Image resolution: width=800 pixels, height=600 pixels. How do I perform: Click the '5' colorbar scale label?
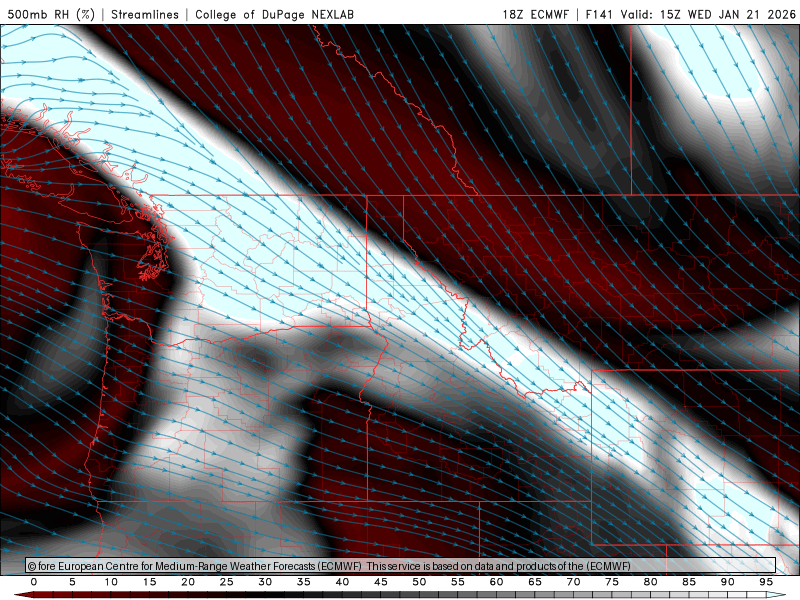[x=72, y=582]
